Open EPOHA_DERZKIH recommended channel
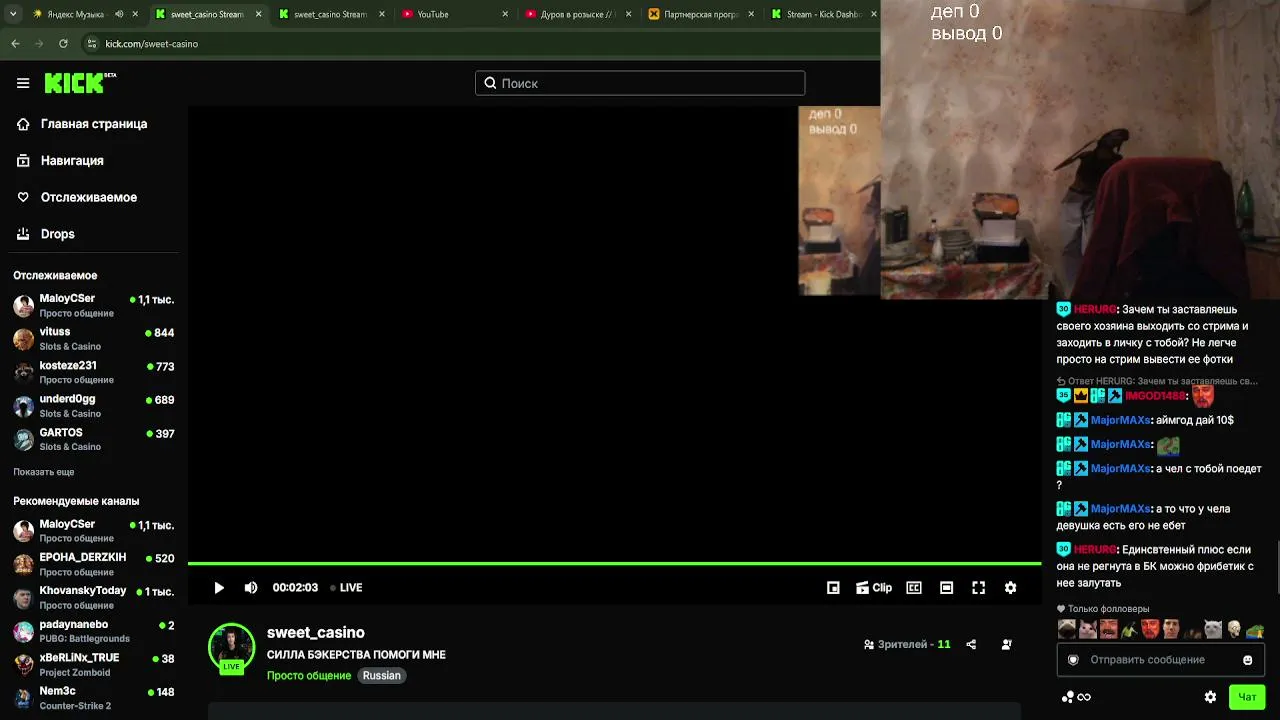Screen dimensions: 1280x720 coord(94,564)
